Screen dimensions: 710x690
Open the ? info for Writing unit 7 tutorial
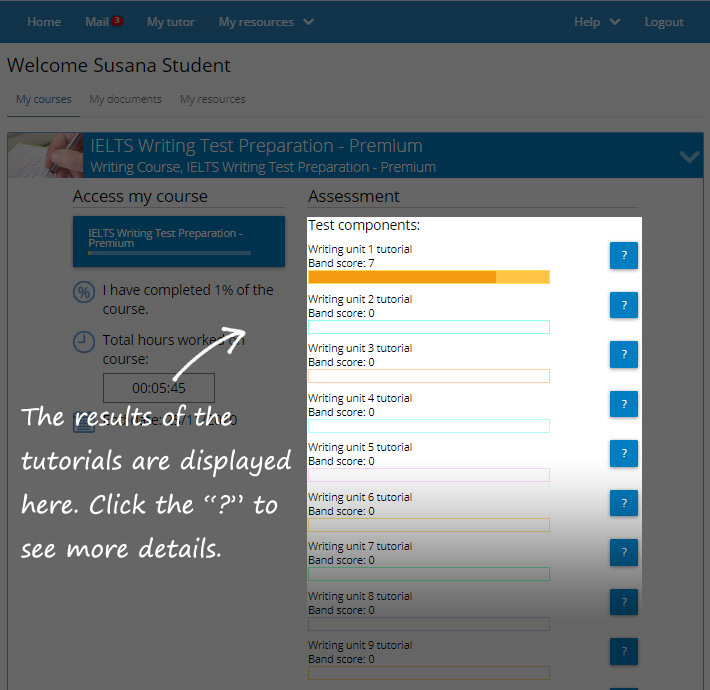click(x=624, y=552)
